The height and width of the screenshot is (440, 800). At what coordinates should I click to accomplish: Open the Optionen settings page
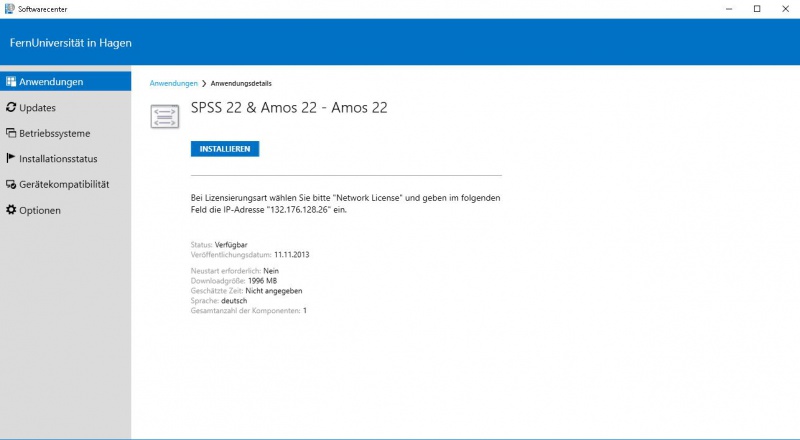point(65,210)
